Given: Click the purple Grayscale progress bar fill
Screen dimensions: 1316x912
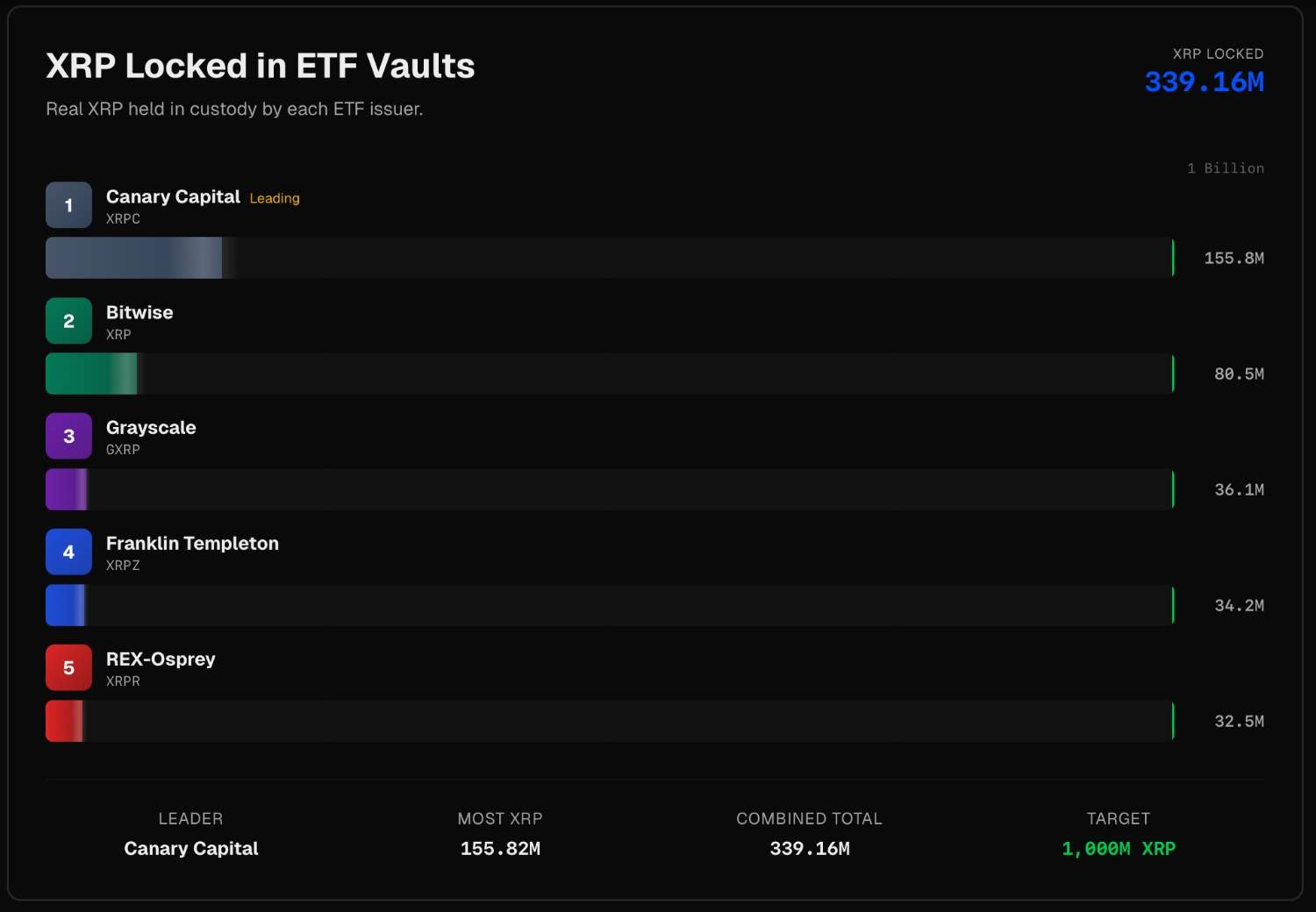Looking at the screenshot, I should [67, 489].
